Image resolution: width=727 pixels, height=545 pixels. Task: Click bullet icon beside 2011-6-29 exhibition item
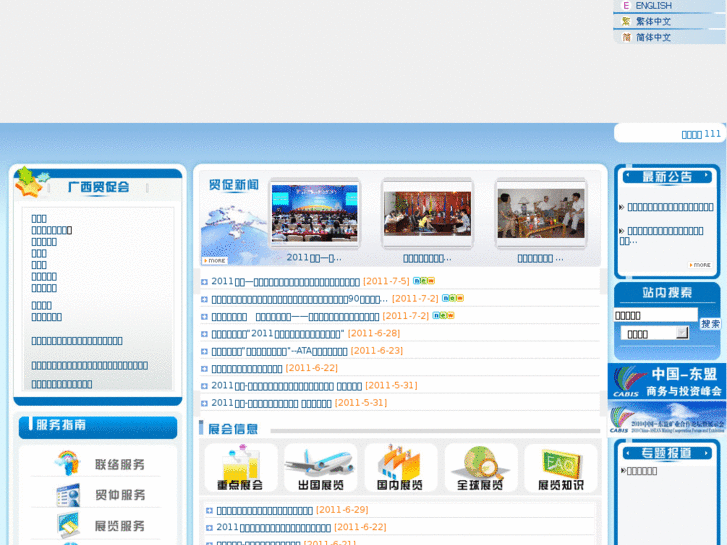point(209,511)
